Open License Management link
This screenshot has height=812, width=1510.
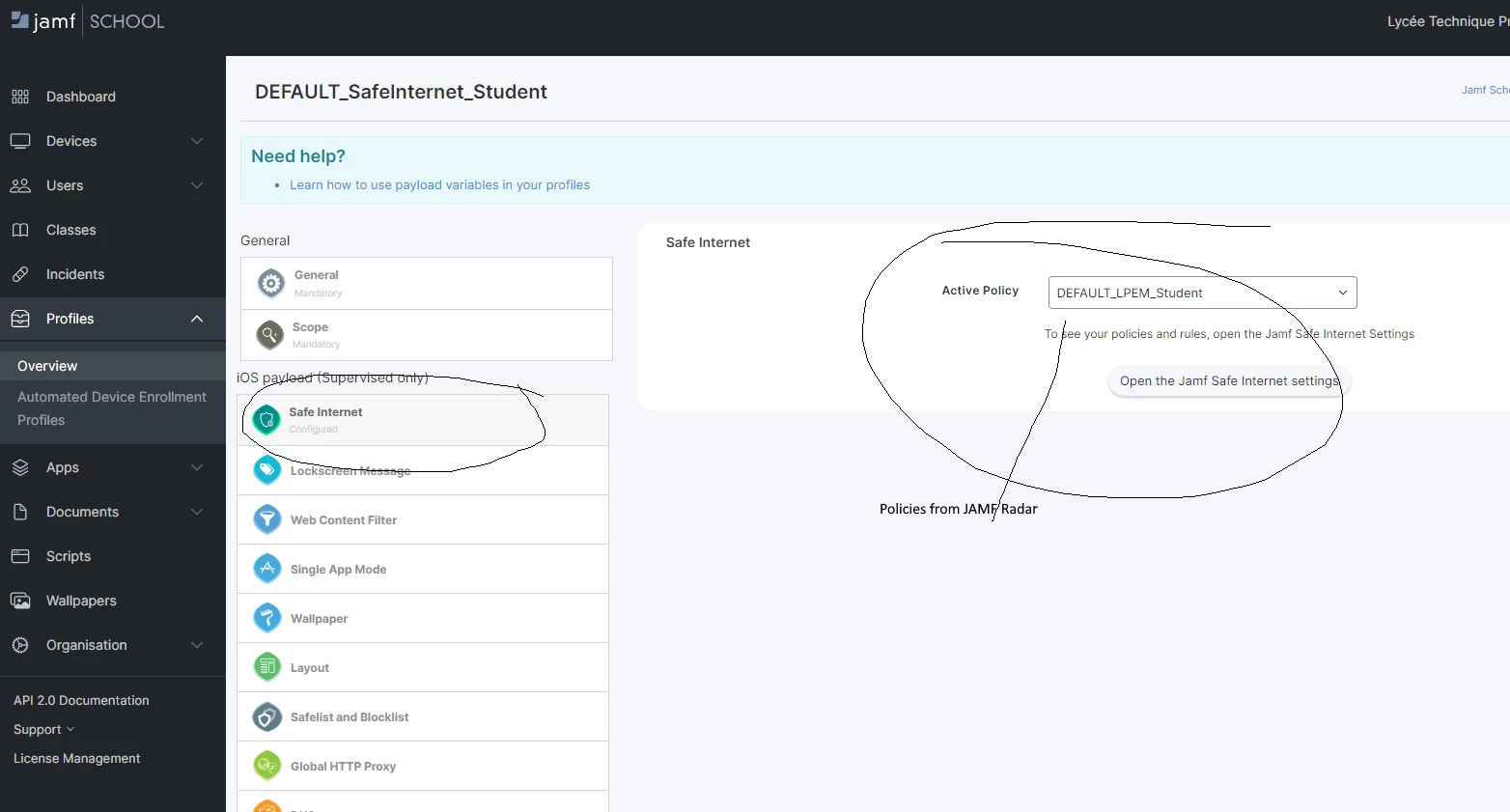77,759
